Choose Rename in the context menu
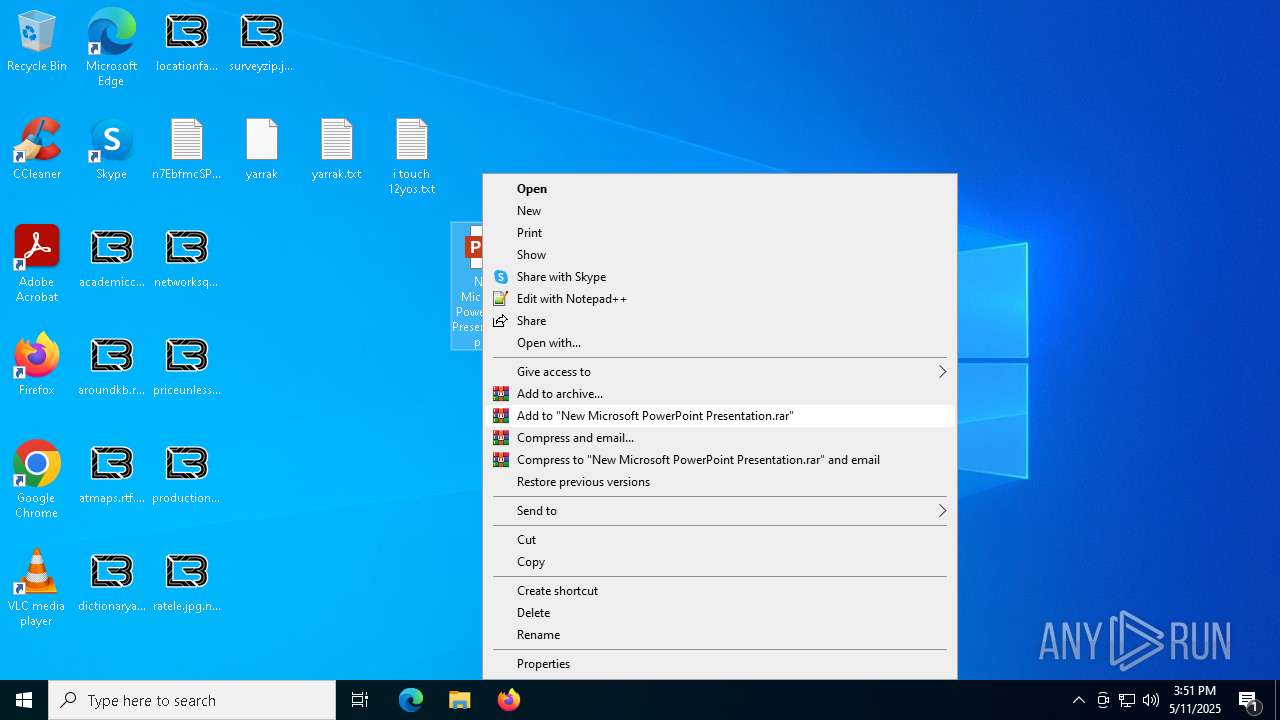Viewport: 1280px width, 720px height. click(x=719, y=635)
